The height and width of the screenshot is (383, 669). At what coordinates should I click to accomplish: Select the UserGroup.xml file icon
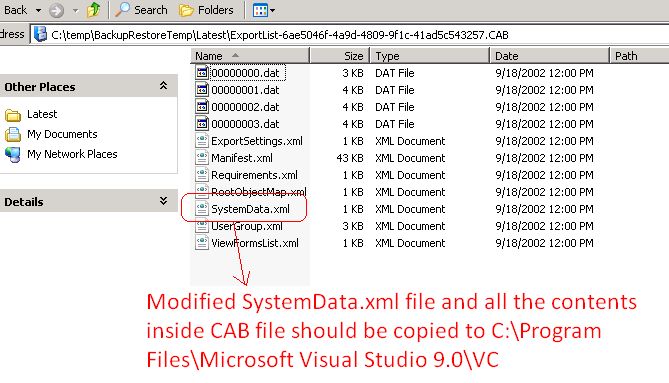(x=202, y=226)
